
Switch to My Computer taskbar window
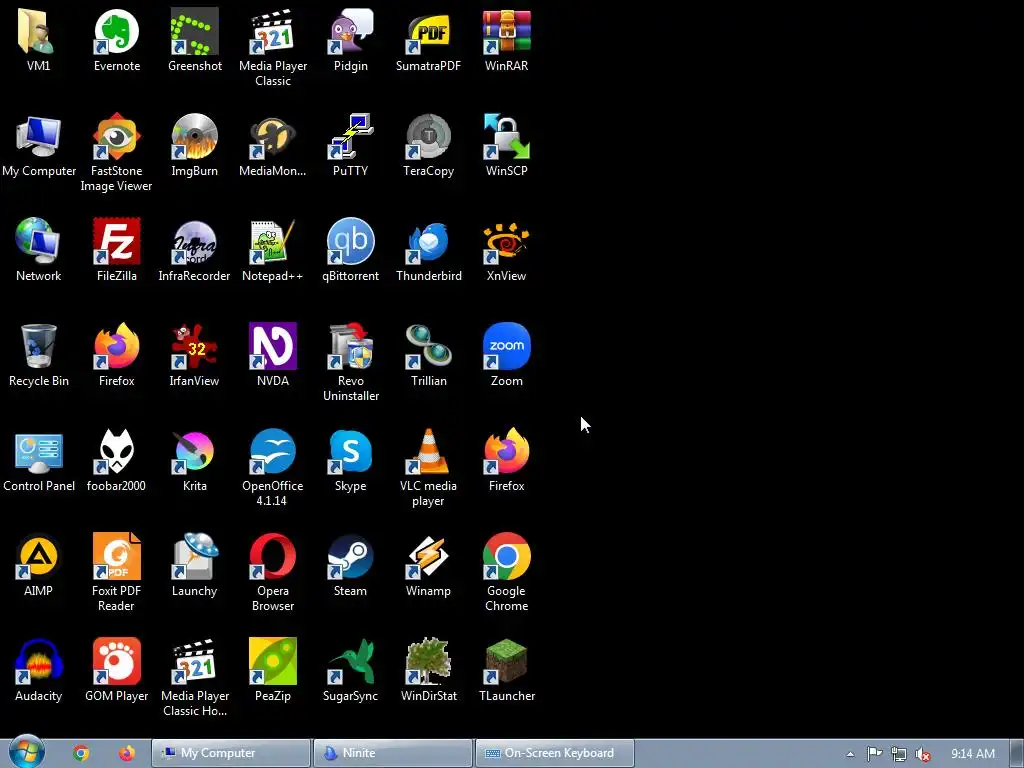click(x=231, y=753)
